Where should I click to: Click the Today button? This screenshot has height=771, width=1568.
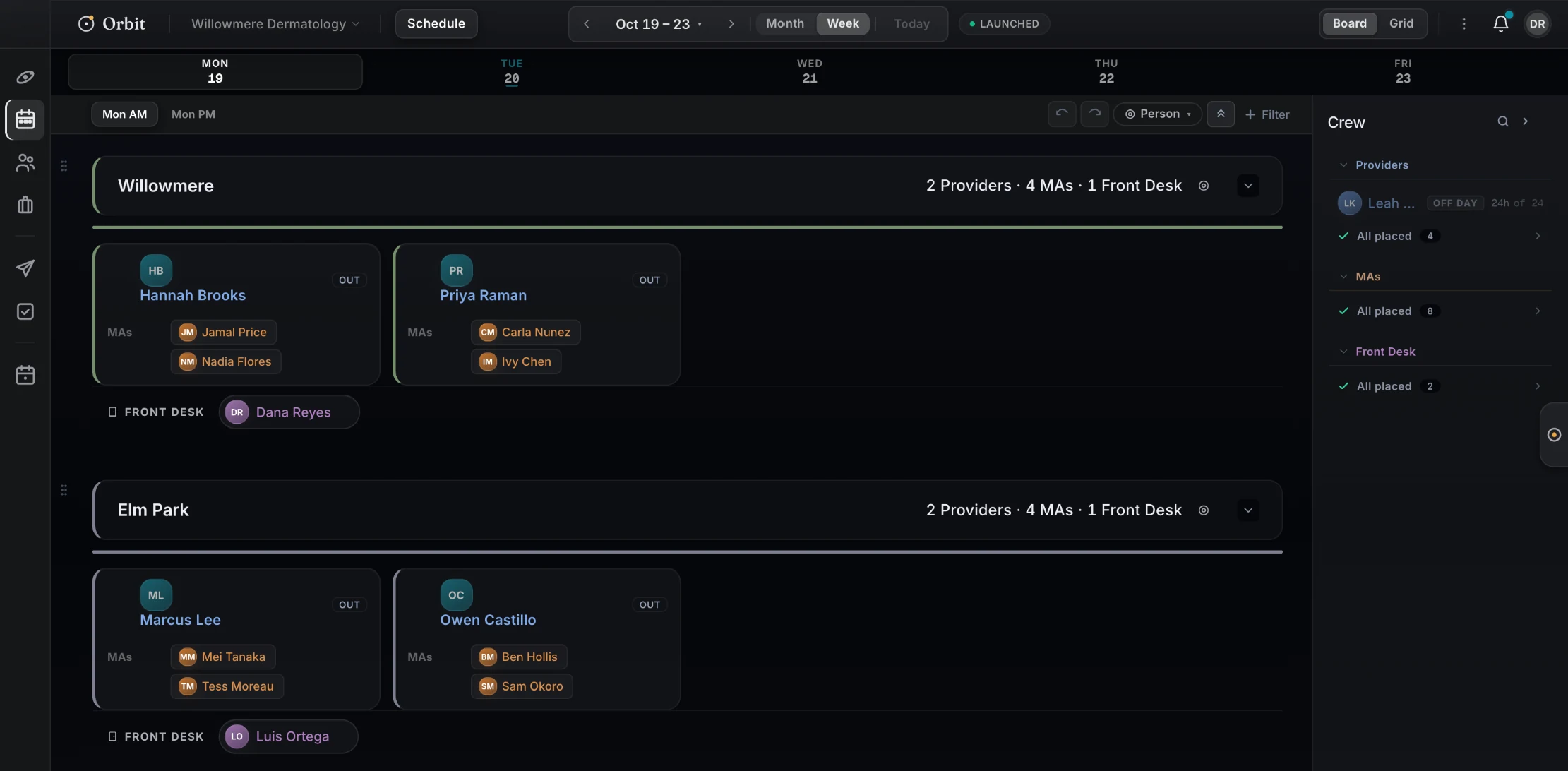(x=911, y=23)
